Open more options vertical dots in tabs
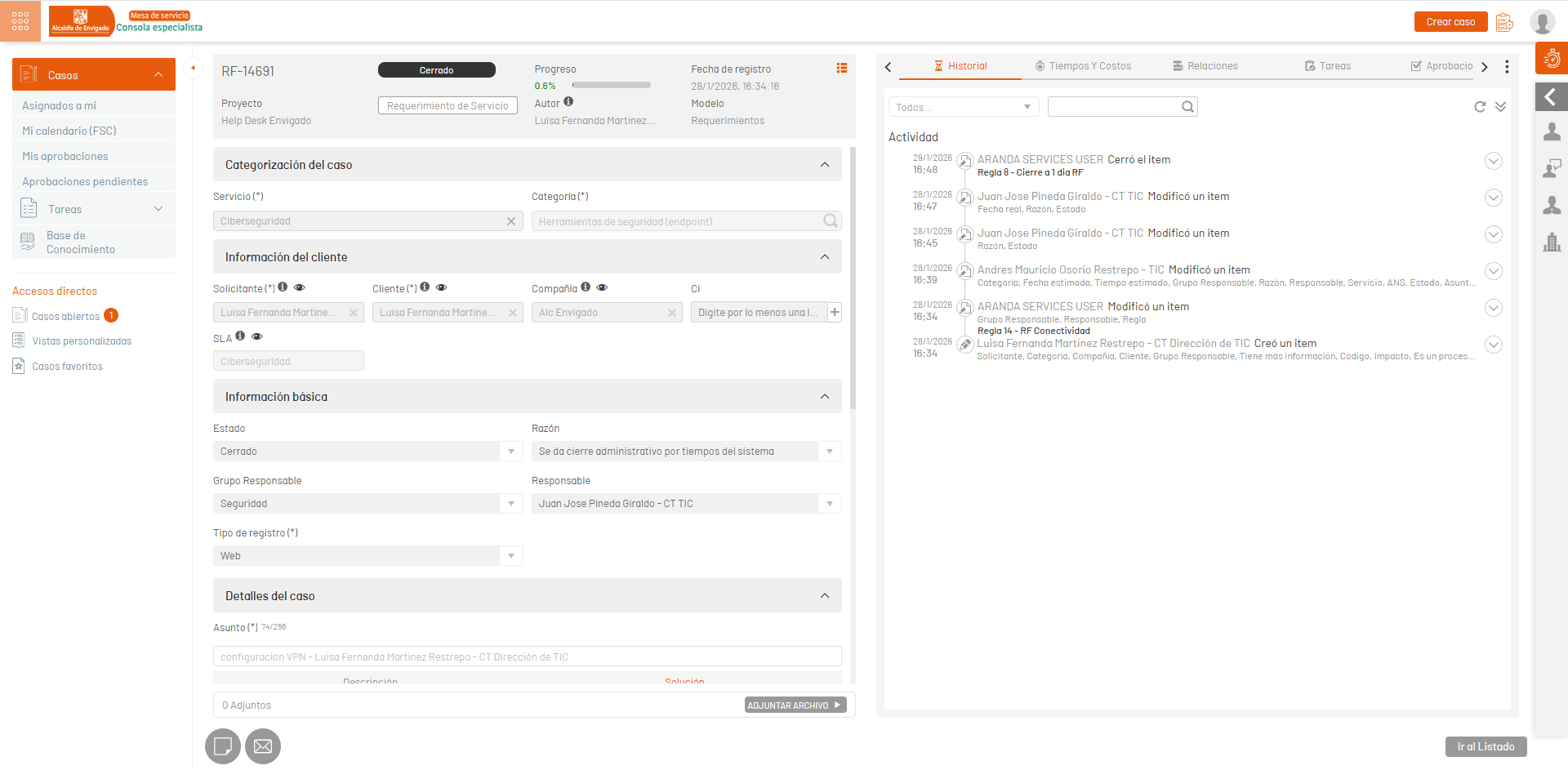Screen dimensions: 1568x770 (x=1507, y=67)
